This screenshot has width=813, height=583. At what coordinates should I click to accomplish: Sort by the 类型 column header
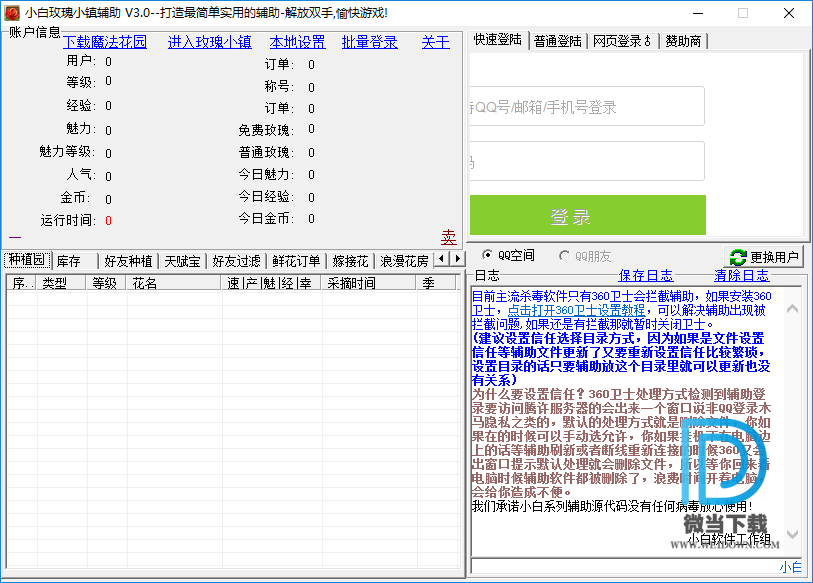(61, 283)
